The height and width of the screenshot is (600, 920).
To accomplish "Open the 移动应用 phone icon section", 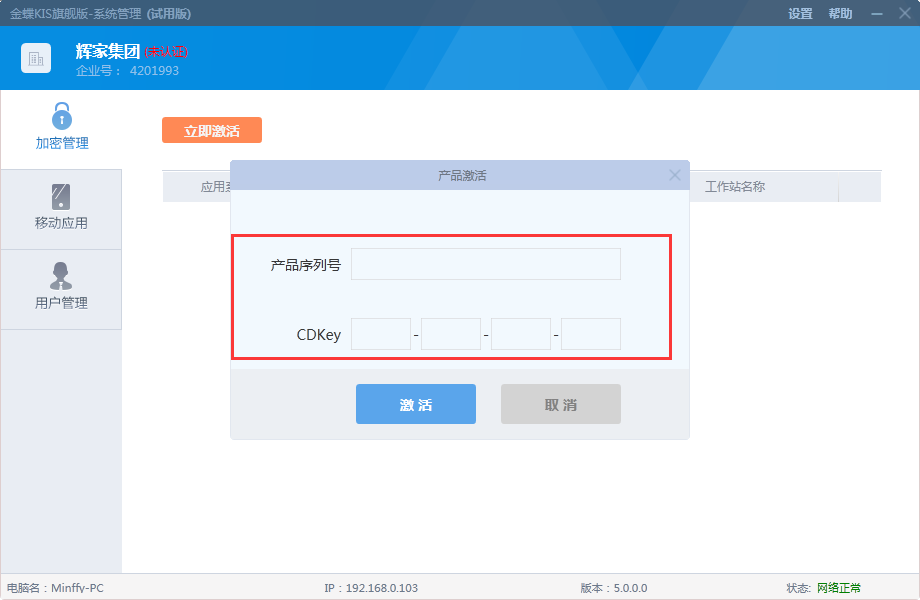I will click(x=62, y=207).
